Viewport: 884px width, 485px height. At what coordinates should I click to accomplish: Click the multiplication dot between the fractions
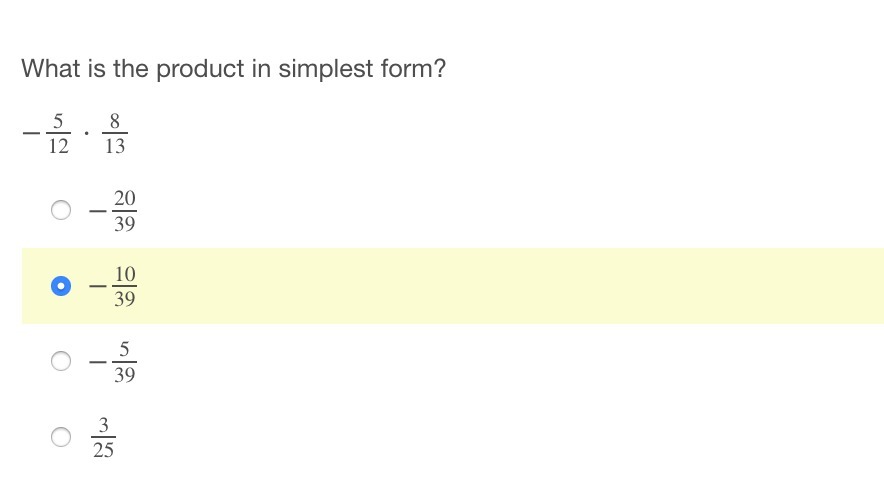(86, 134)
